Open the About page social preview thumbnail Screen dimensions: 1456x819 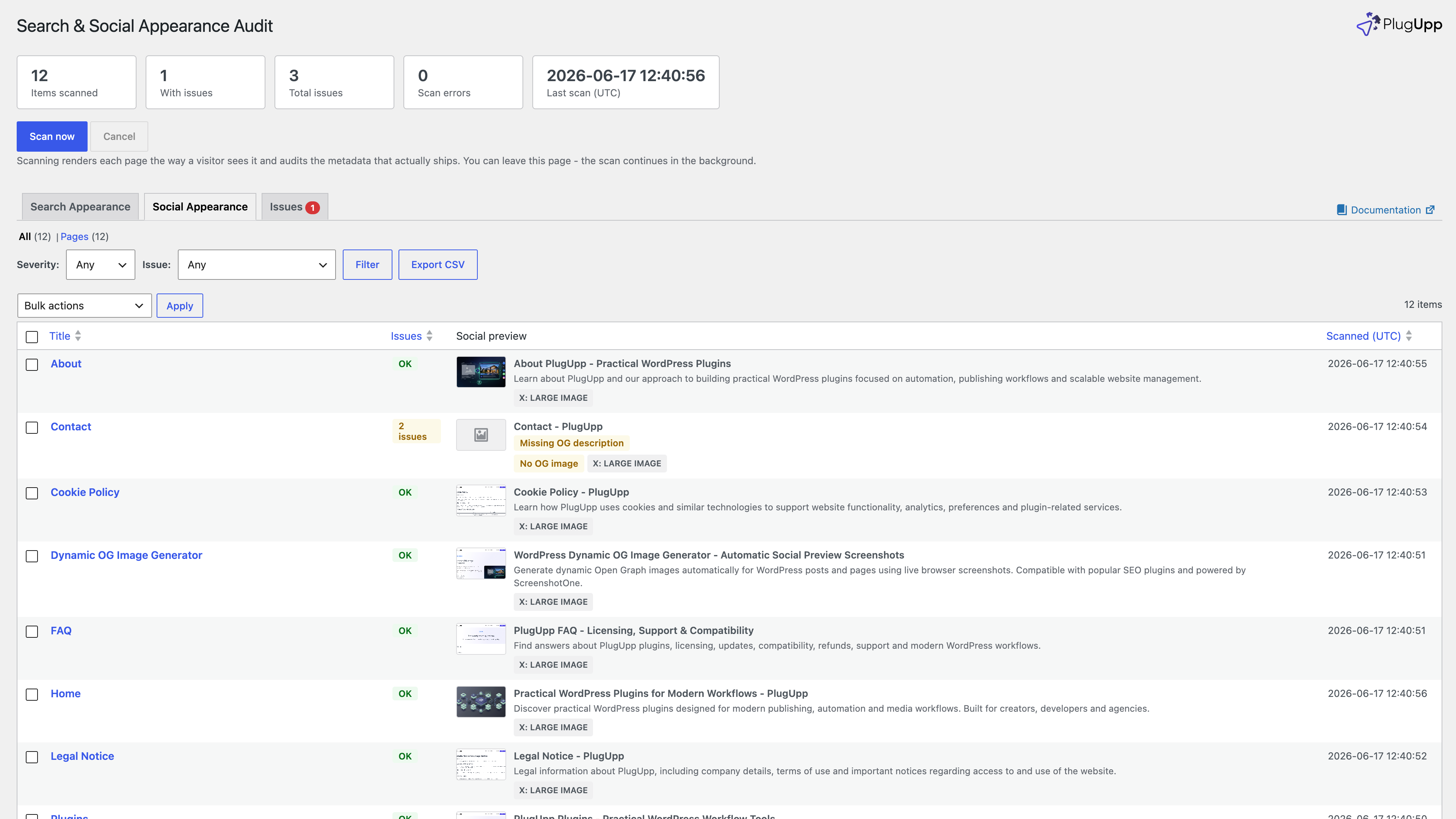[481, 372]
